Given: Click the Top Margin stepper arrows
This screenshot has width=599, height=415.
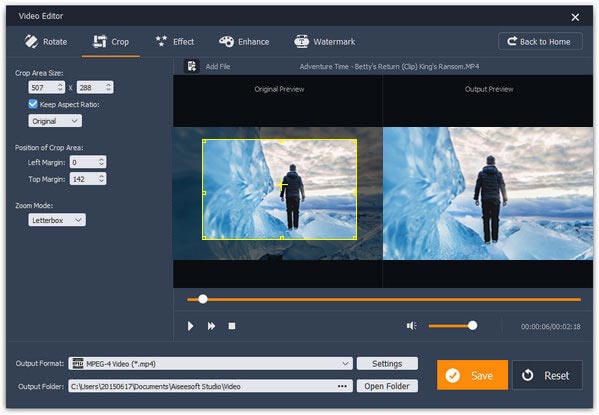Looking at the screenshot, I should [101, 179].
